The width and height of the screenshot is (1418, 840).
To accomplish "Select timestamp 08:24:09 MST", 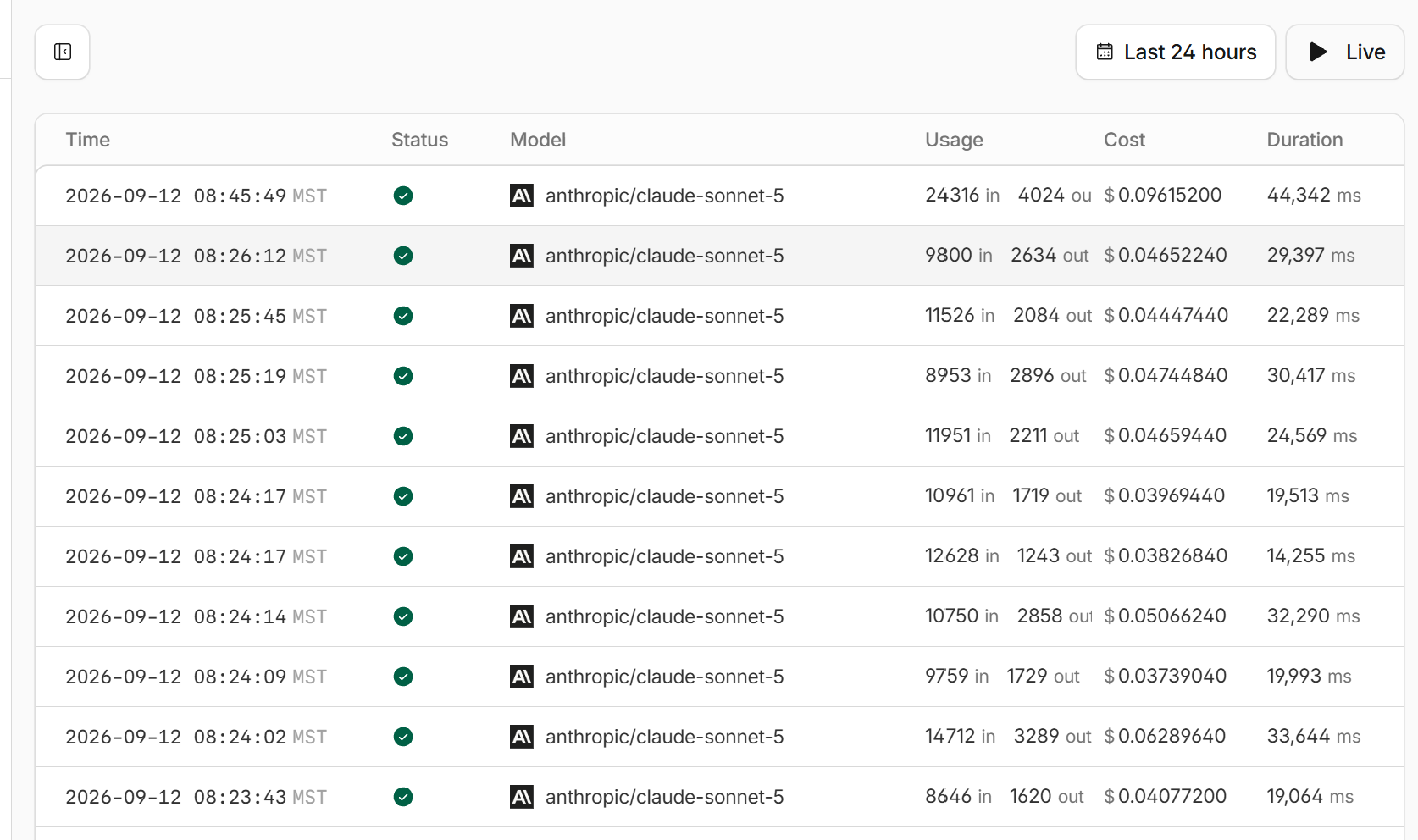I will 197,677.
